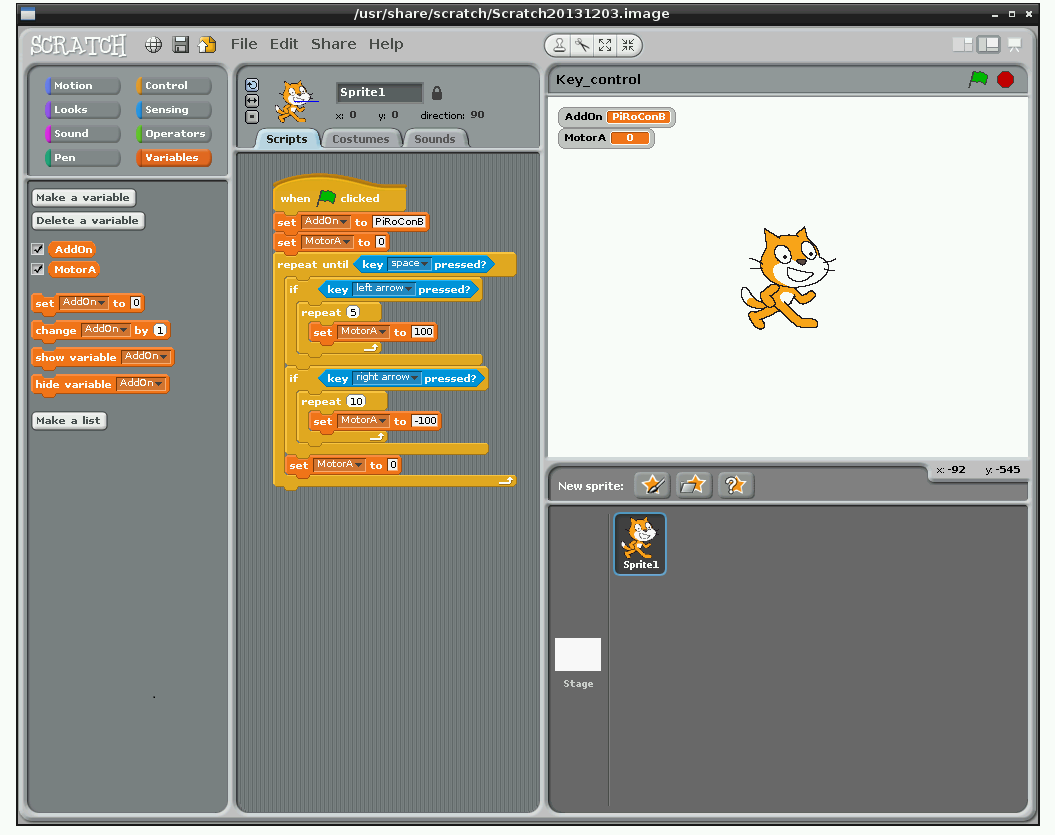
Task: Set rotation style to can rotate
Action: 252,85
